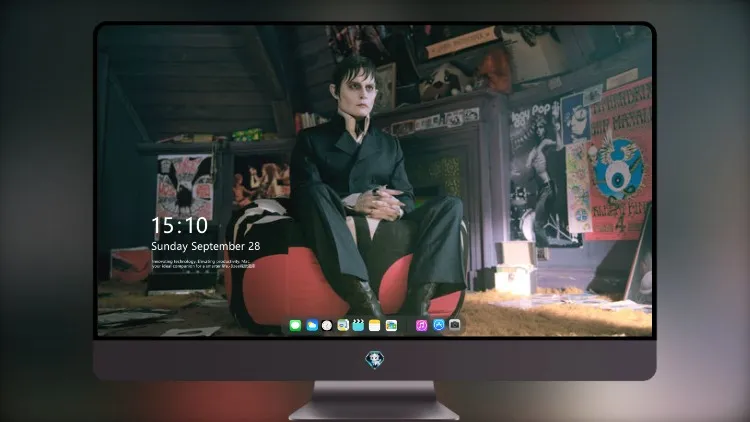Open the yellow Notes app

coord(375,326)
